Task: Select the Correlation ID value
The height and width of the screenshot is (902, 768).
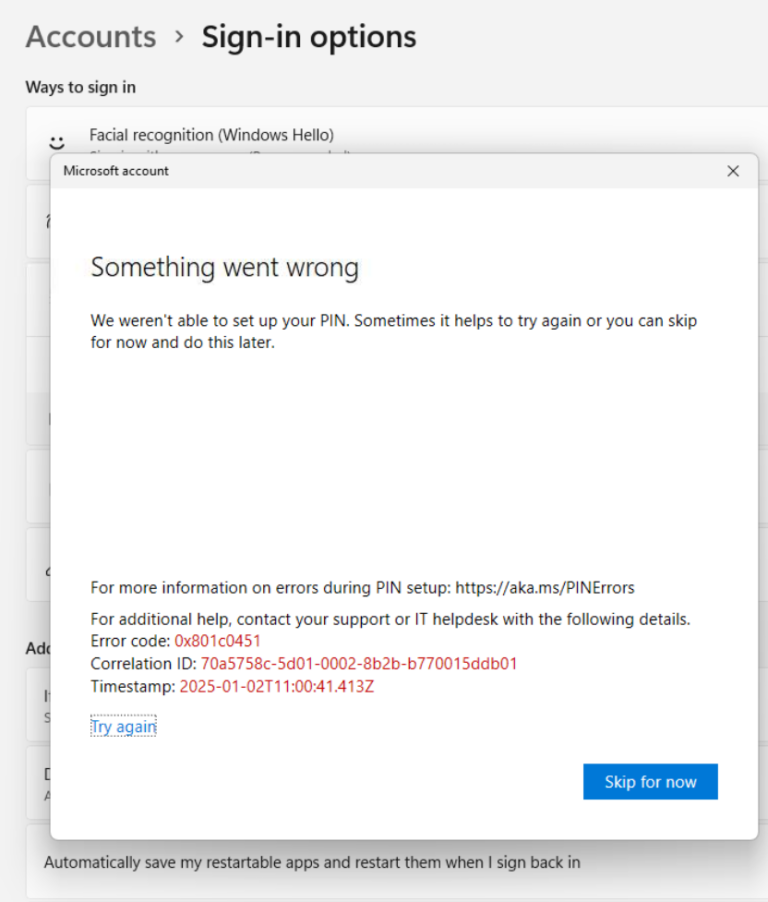Action: click(x=360, y=663)
